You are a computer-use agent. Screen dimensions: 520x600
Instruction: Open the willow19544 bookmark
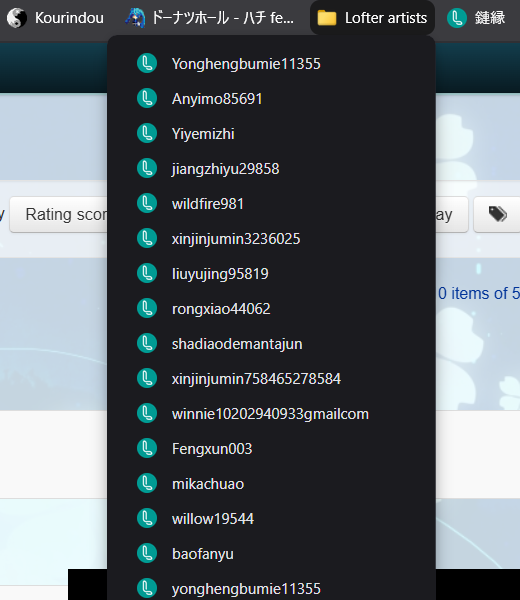pos(271,518)
